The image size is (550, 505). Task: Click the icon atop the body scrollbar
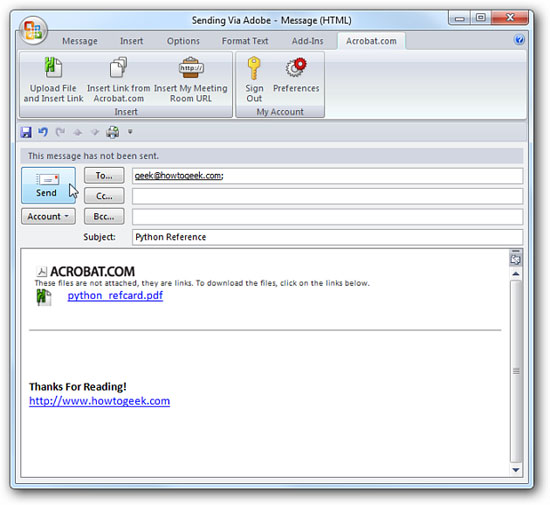pyautogui.click(x=516, y=259)
